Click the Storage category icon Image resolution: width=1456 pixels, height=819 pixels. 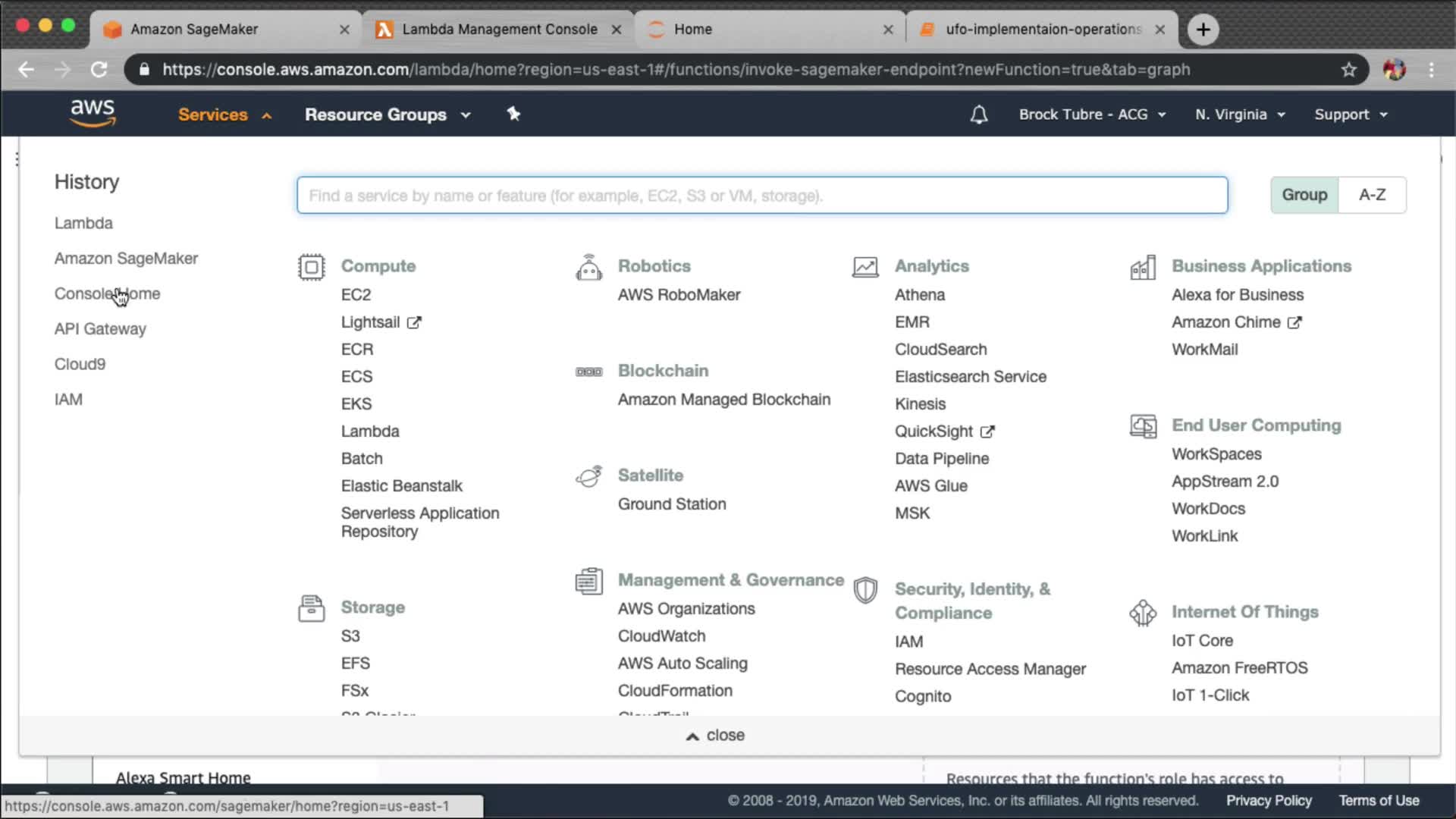pyautogui.click(x=311, y=608)
